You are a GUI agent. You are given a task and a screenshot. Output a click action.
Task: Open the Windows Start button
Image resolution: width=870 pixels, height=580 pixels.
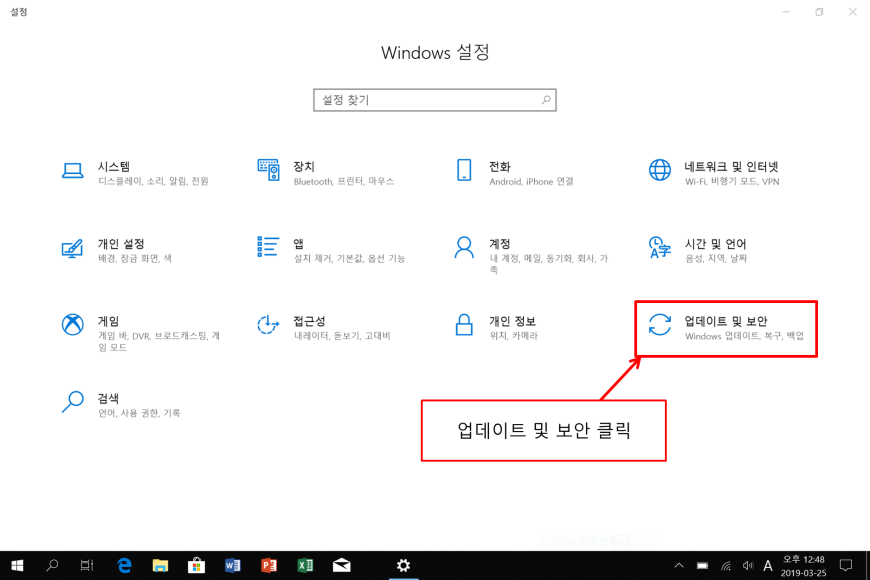(17, 566)
